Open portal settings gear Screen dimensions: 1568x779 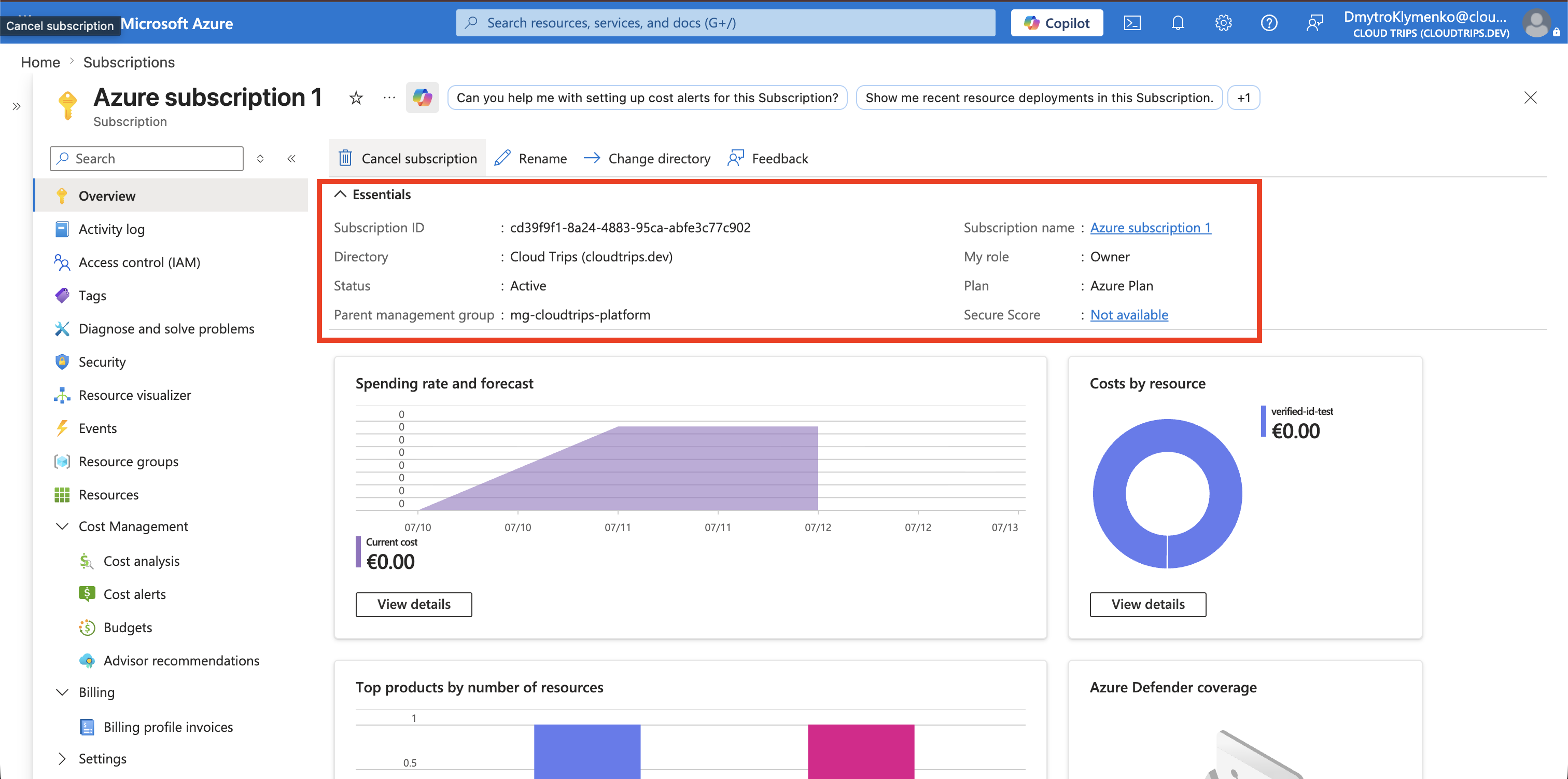(x=1224, y=23)
